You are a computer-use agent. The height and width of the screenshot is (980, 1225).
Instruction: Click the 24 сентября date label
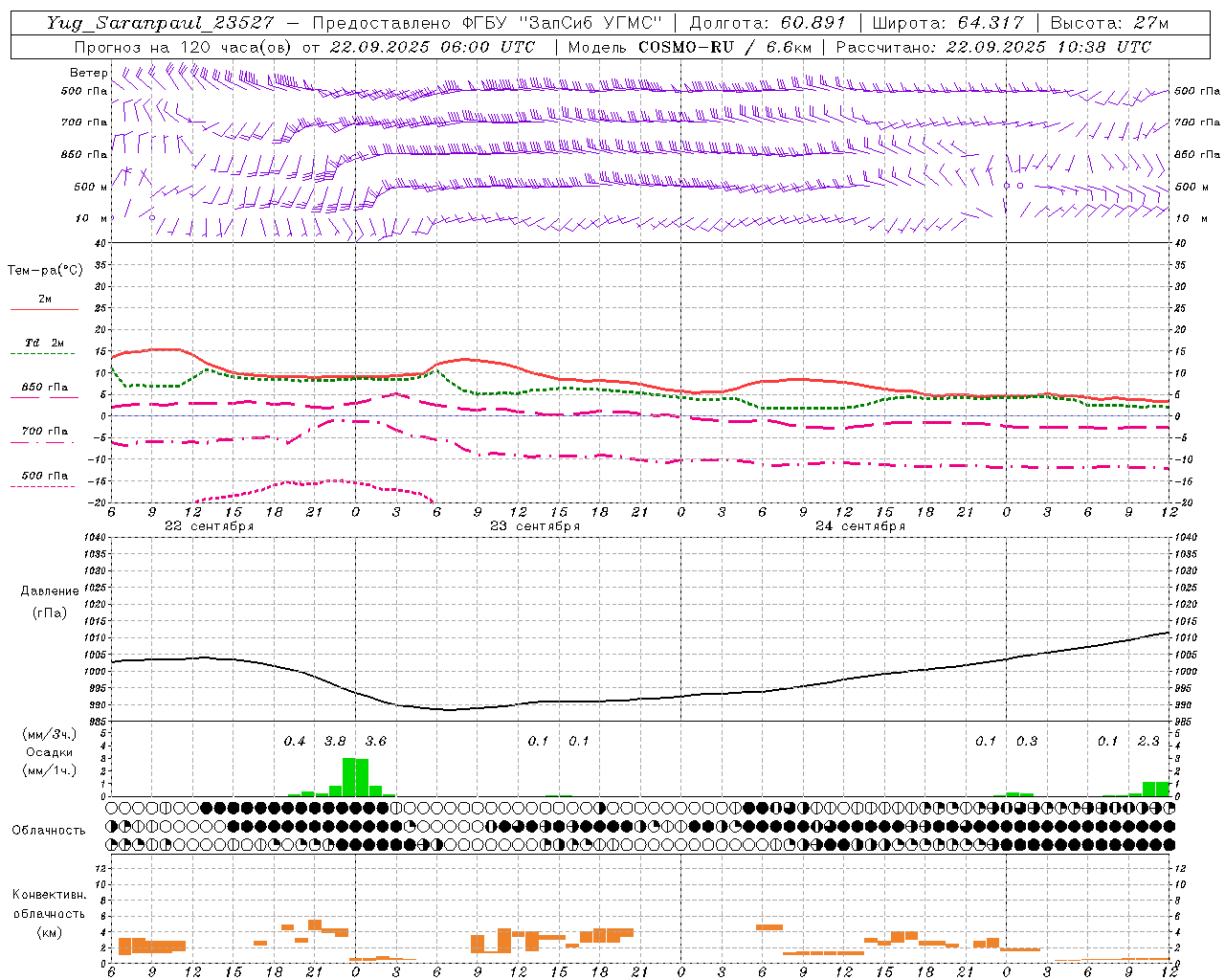(859, 526)
